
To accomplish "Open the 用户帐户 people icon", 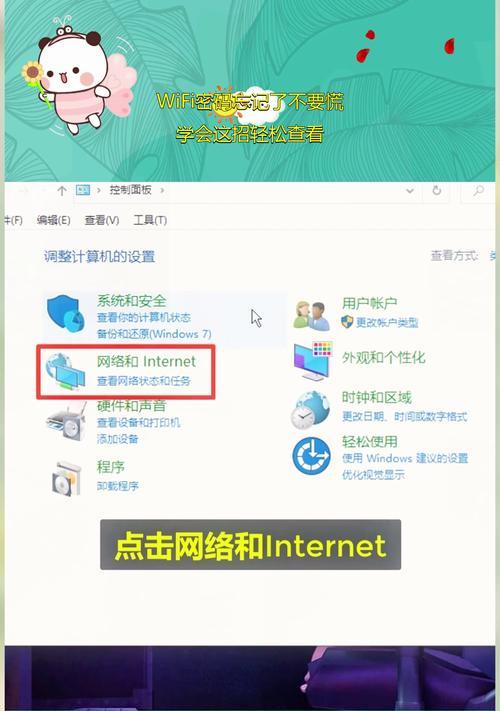I will pyautogui.click(x=311, y=316).
